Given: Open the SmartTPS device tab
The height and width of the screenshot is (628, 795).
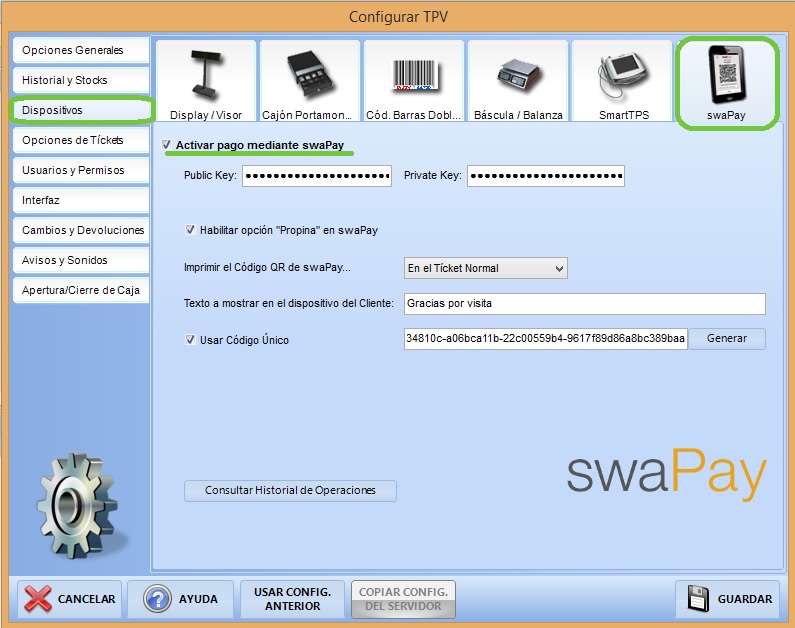Looking at the screenshot, I should click(622, 81).
